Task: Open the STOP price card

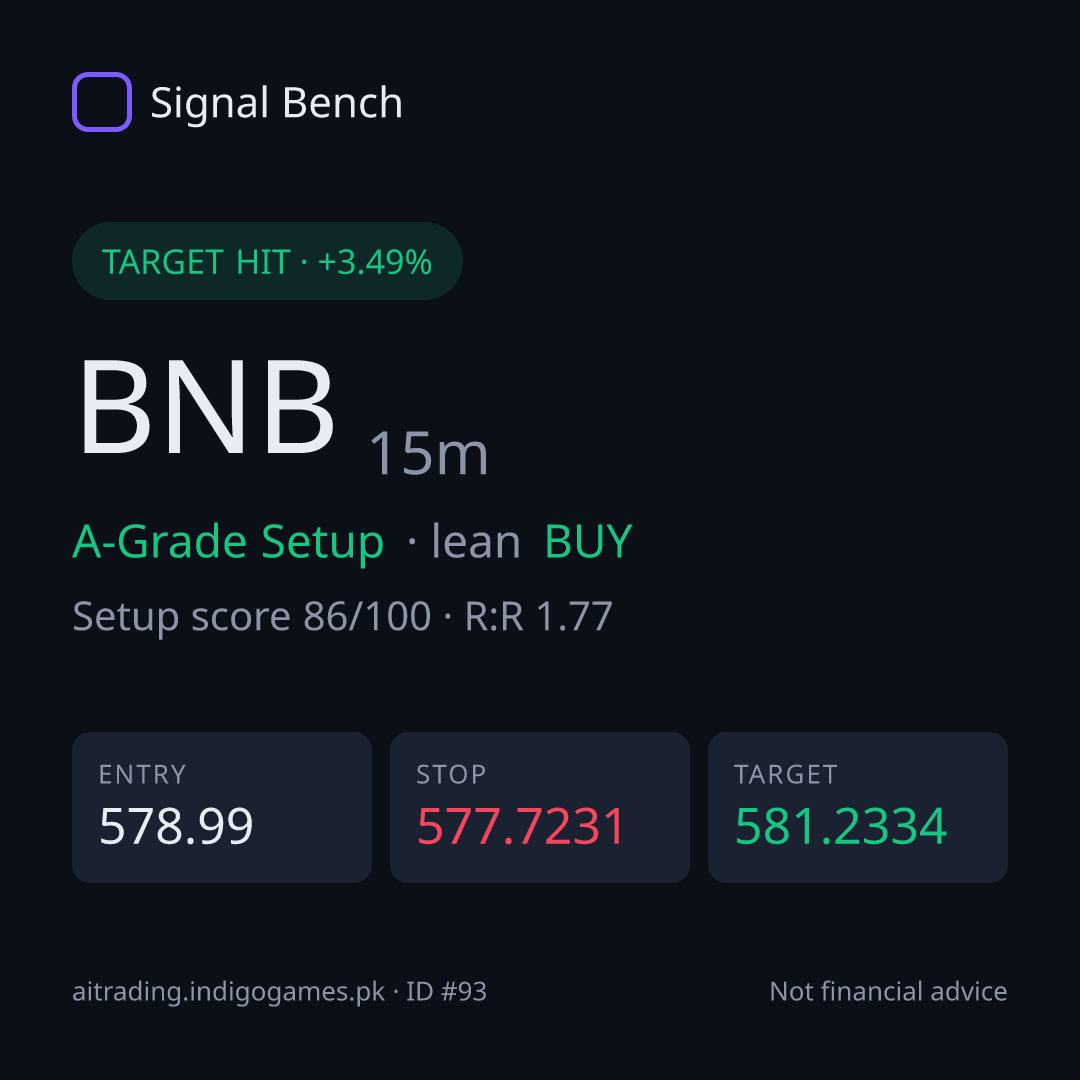Action: [540, 807]
